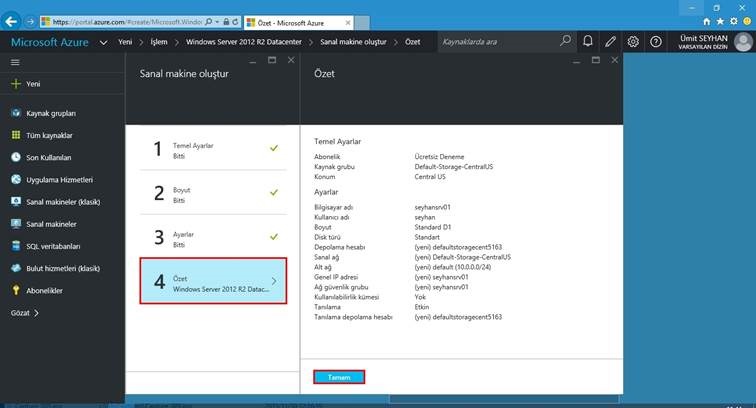Click the chevron on step 4 Özet
The height and width of the screenshot is (408, 756).
(x=274, y=281)
